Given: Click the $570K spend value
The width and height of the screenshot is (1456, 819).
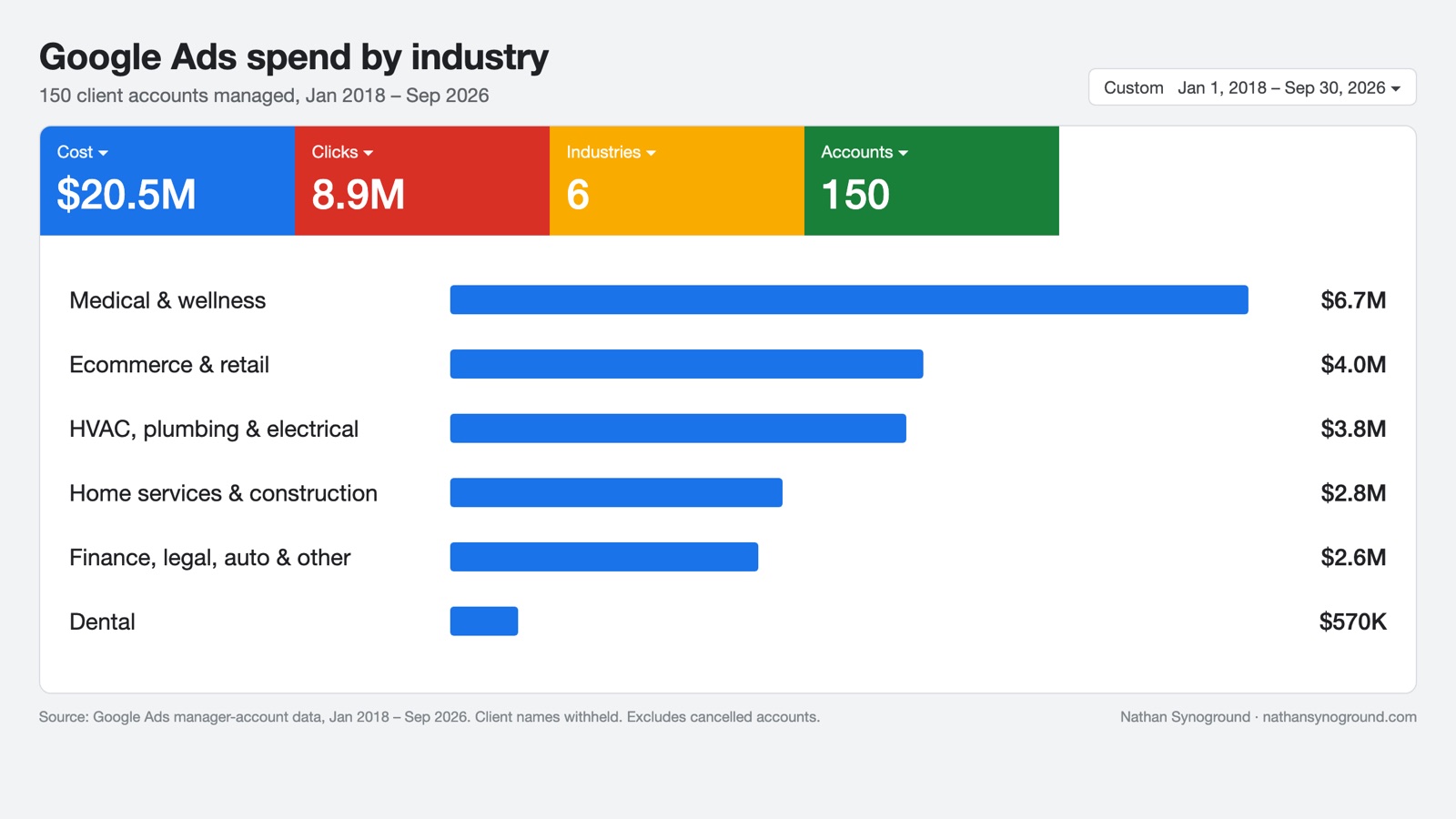Looking at the screenshot, I should pyautogui.click(x=1353, y=622).
